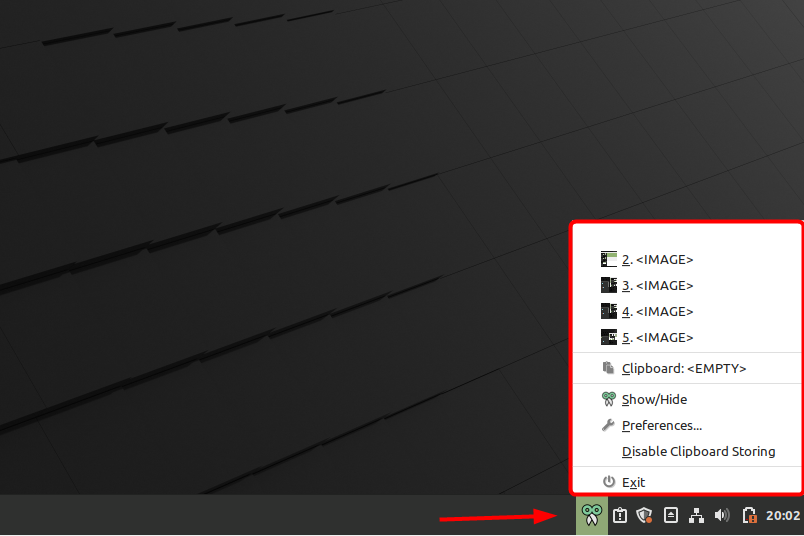The width and height of the screenshot is (804, 536).
Task: Open the security shield tray icon
Action: coord(645,515)
